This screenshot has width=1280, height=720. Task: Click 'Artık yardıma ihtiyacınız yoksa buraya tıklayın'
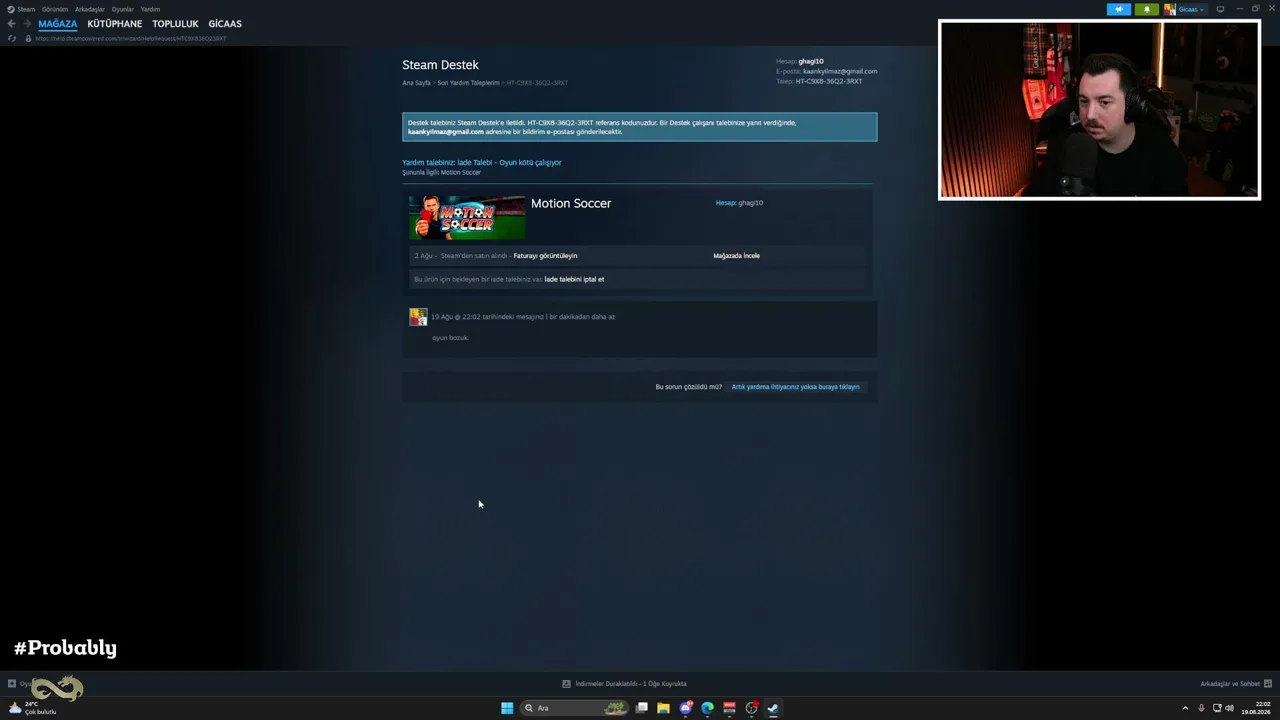[x=795, y=387]
